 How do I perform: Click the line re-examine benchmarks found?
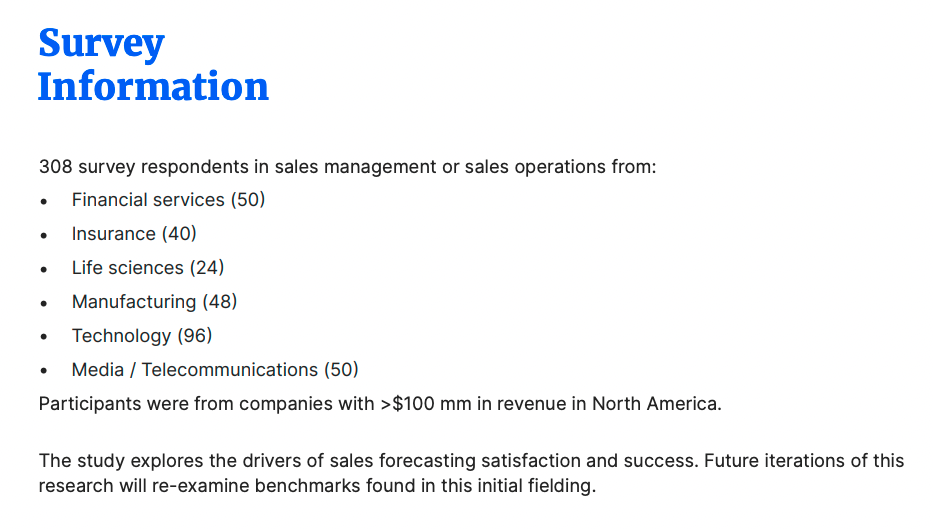pyautogui.click(x=317, y=486)
